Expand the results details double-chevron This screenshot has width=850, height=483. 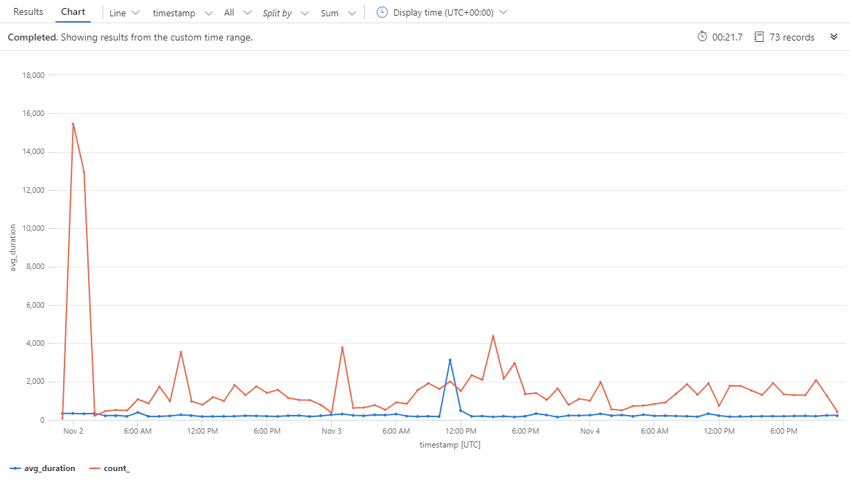[x=834, y=37]
